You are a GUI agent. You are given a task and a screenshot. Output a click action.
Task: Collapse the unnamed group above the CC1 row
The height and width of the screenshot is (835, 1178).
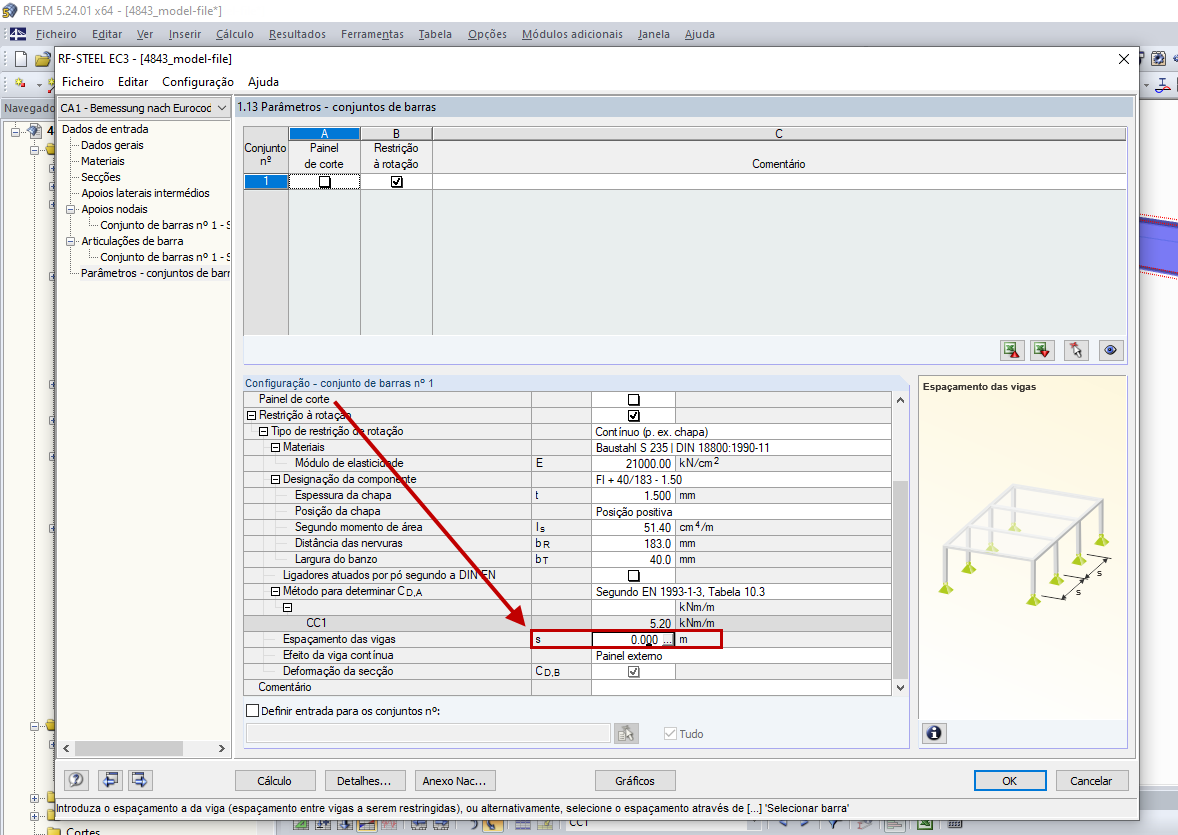[288, 607]
